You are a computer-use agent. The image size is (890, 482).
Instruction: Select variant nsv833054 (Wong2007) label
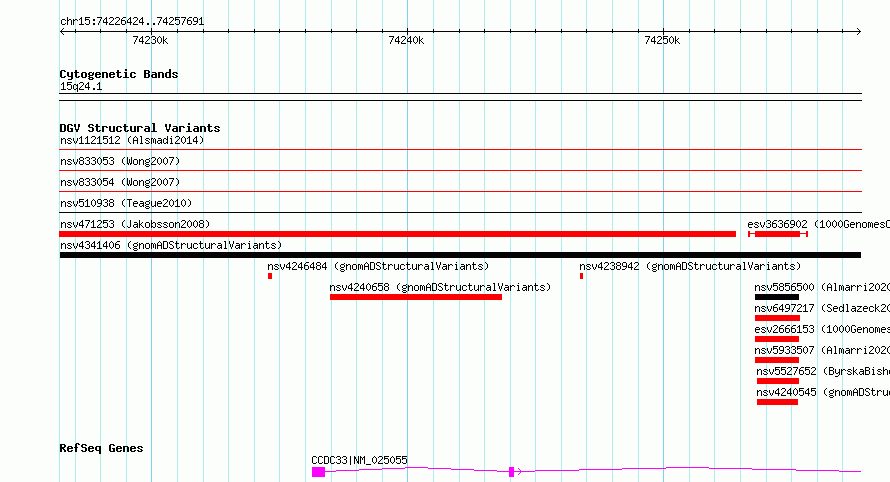pos(120,182)
